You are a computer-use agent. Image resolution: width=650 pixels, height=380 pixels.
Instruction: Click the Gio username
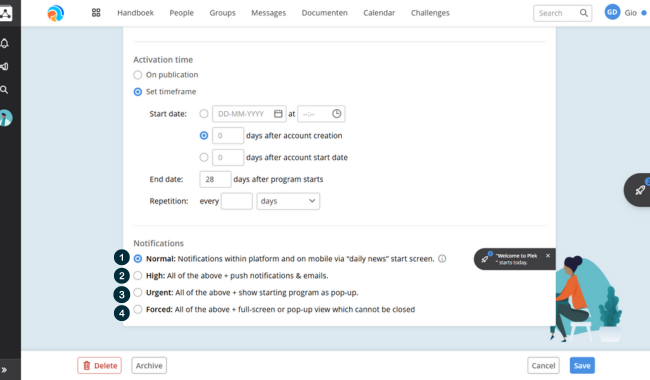(x=631, y=13)
